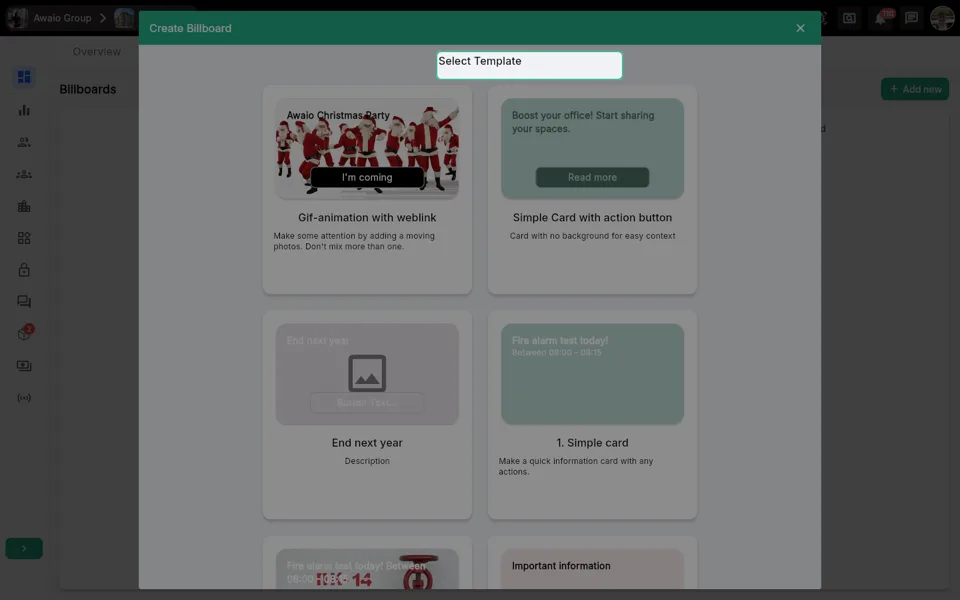
Task: Open the chat bubbles icon in the sidebar
Action: [x=24, y=301]
